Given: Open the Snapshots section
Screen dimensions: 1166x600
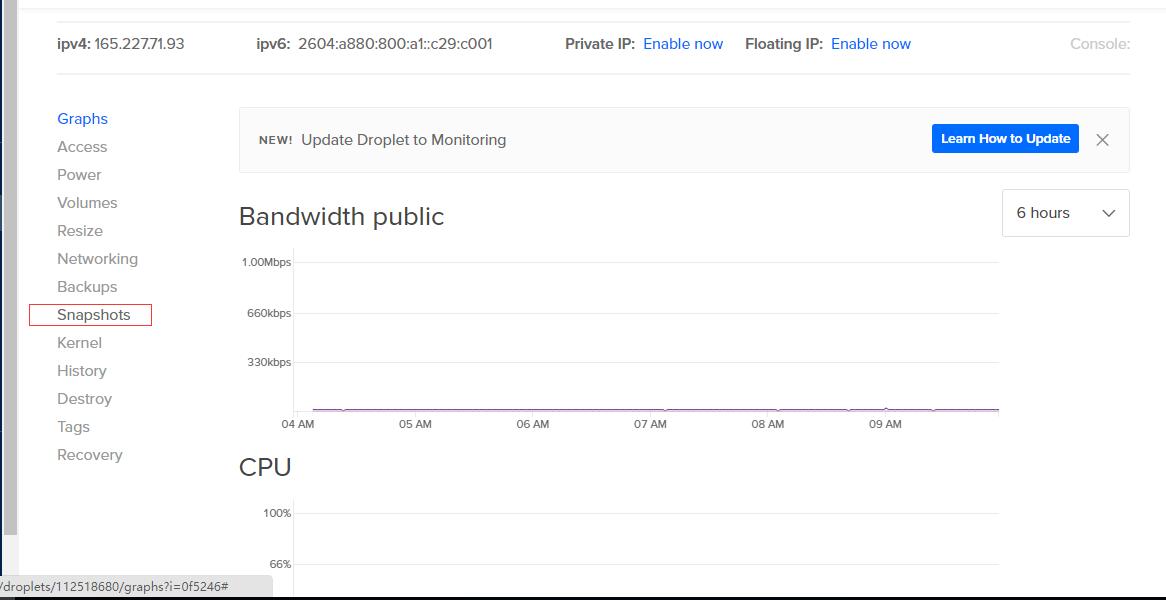Looking at the screenshot, I should tap(93, 315).
